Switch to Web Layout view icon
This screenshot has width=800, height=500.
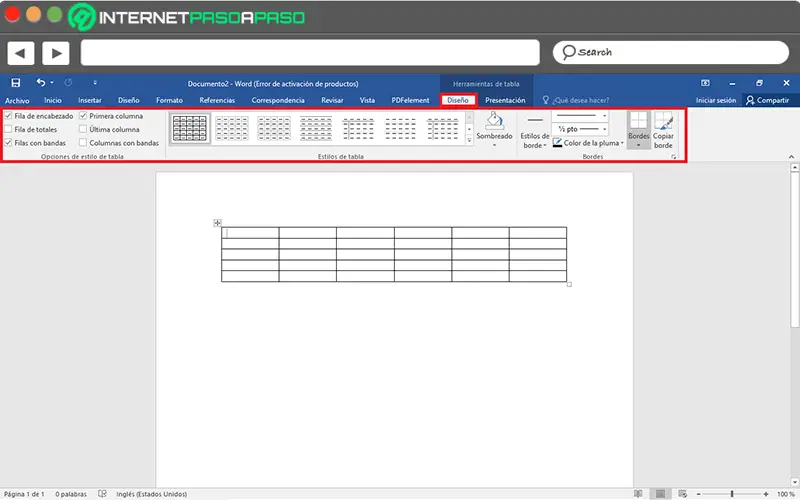click(x=682, y=494)
